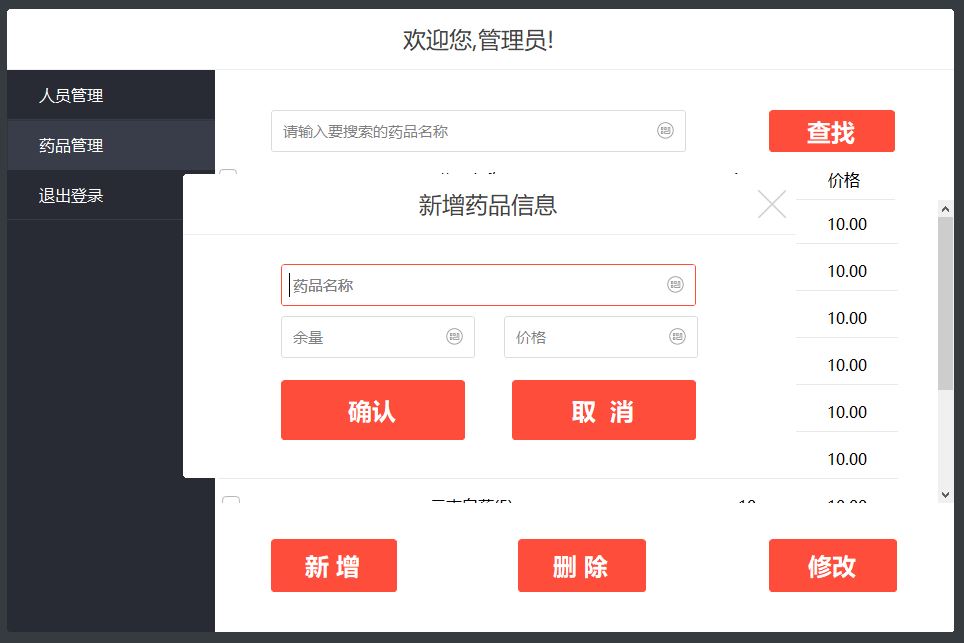The image size is (964, 643).
Task: Click the vertical scrollbar thumb of the table
Action: (945, 303)
